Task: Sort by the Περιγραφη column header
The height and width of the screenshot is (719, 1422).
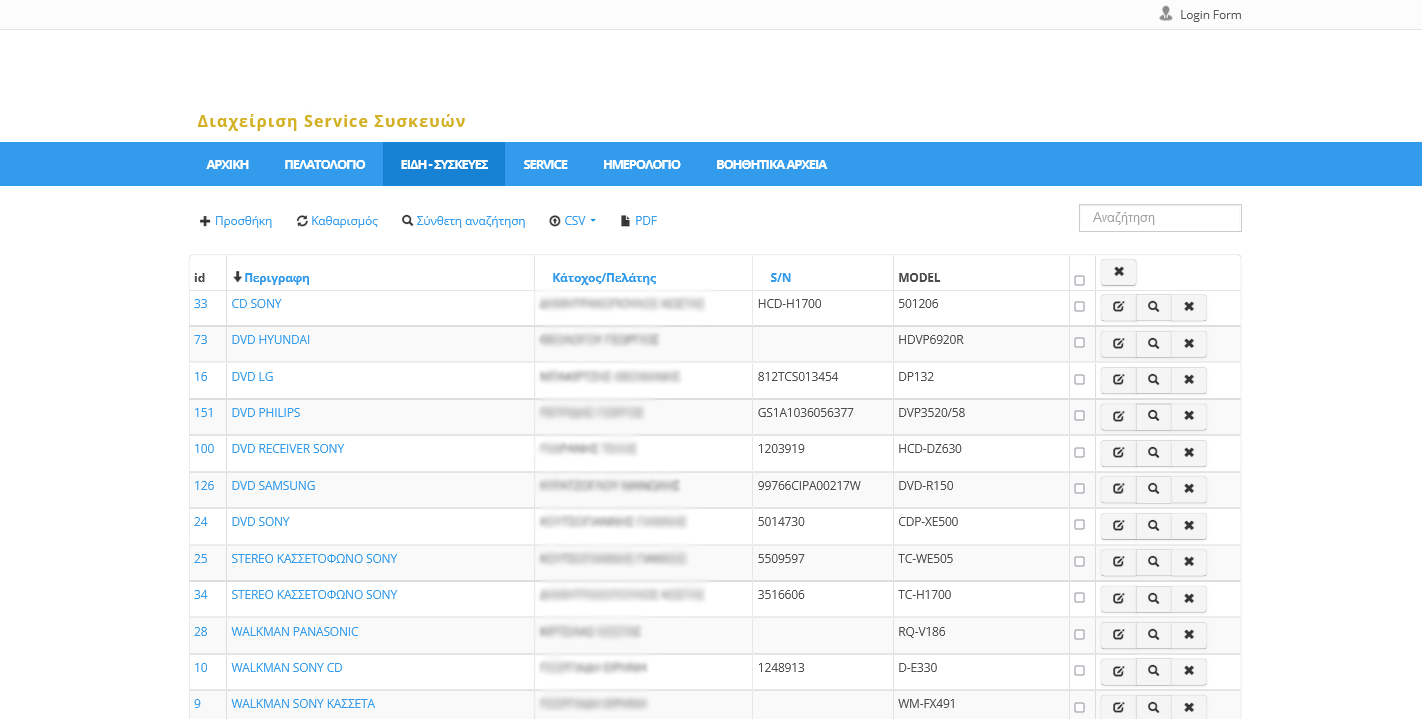Action: tap(276, 278)
